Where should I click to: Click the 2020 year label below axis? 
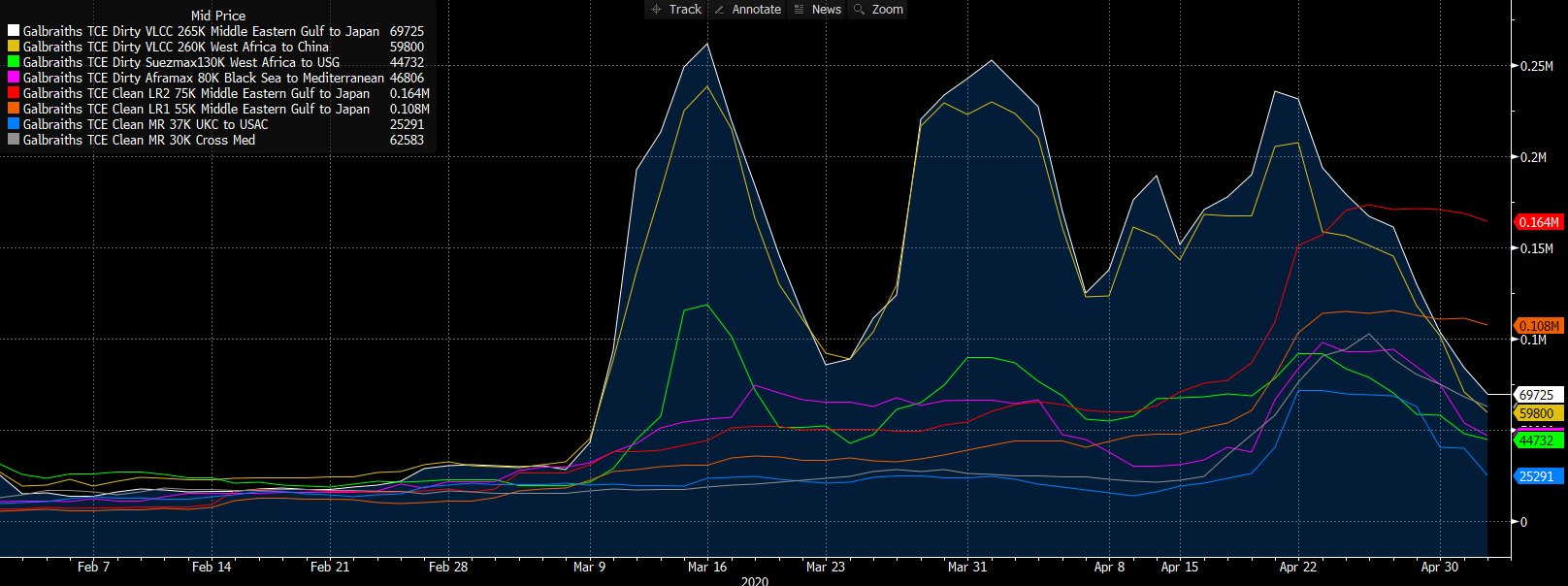pyautogui.click(x=754, y=581)
